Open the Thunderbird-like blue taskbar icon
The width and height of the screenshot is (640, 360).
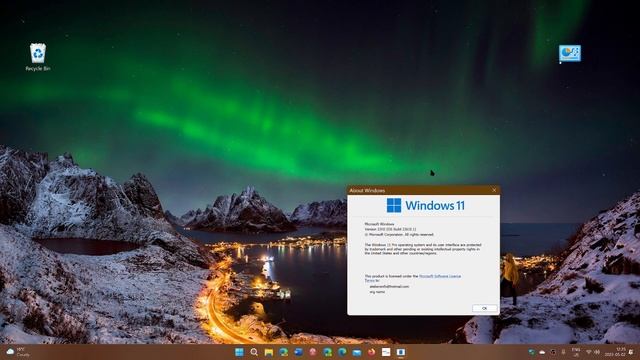pyautogui.click(x=298, y=352)
